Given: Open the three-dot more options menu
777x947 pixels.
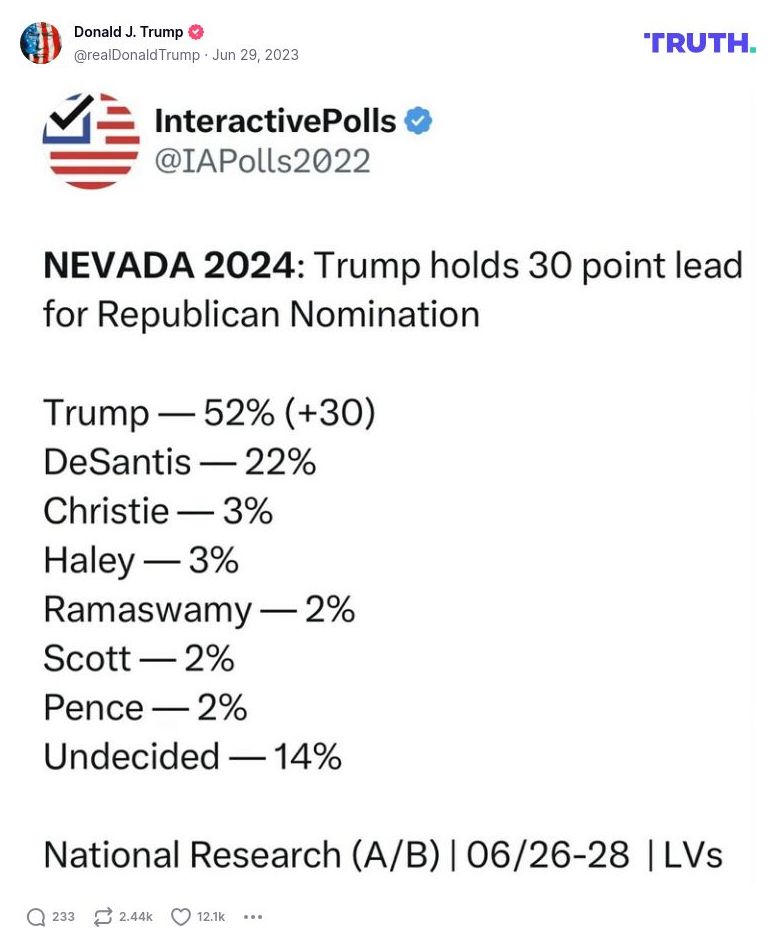Looking at the screenshot, I should [x=253, y=917].
